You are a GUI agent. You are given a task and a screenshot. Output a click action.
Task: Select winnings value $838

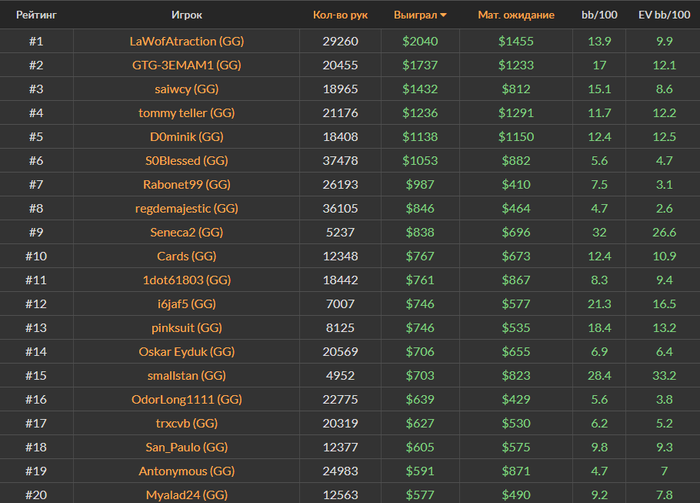420,233
